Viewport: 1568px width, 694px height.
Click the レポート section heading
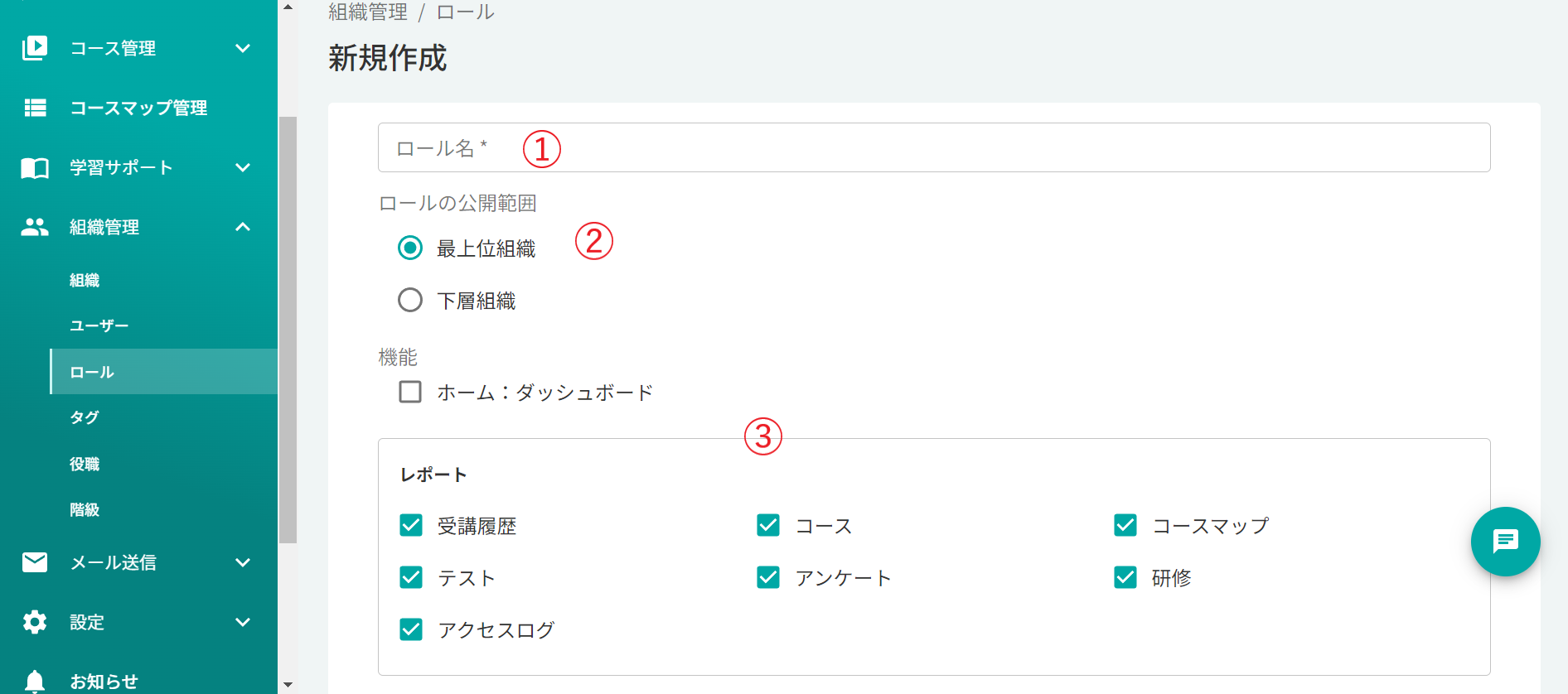click(433, 475)
